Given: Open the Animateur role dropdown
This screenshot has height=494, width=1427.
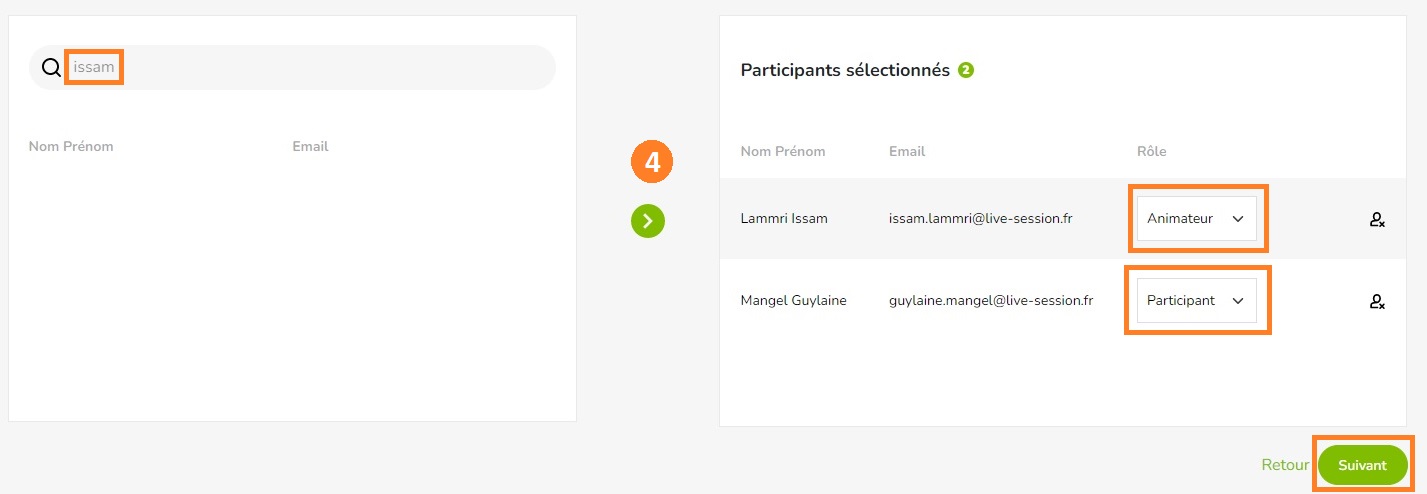Looking at the screenshot, I should coord(1196,218).
